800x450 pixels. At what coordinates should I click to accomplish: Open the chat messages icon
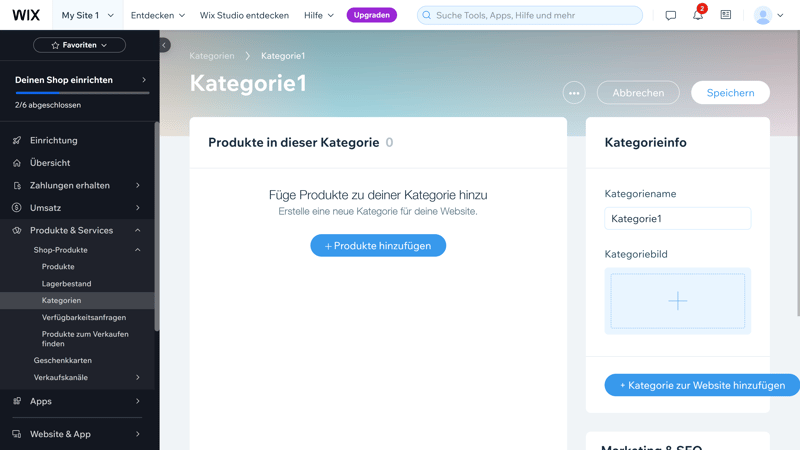671,15
